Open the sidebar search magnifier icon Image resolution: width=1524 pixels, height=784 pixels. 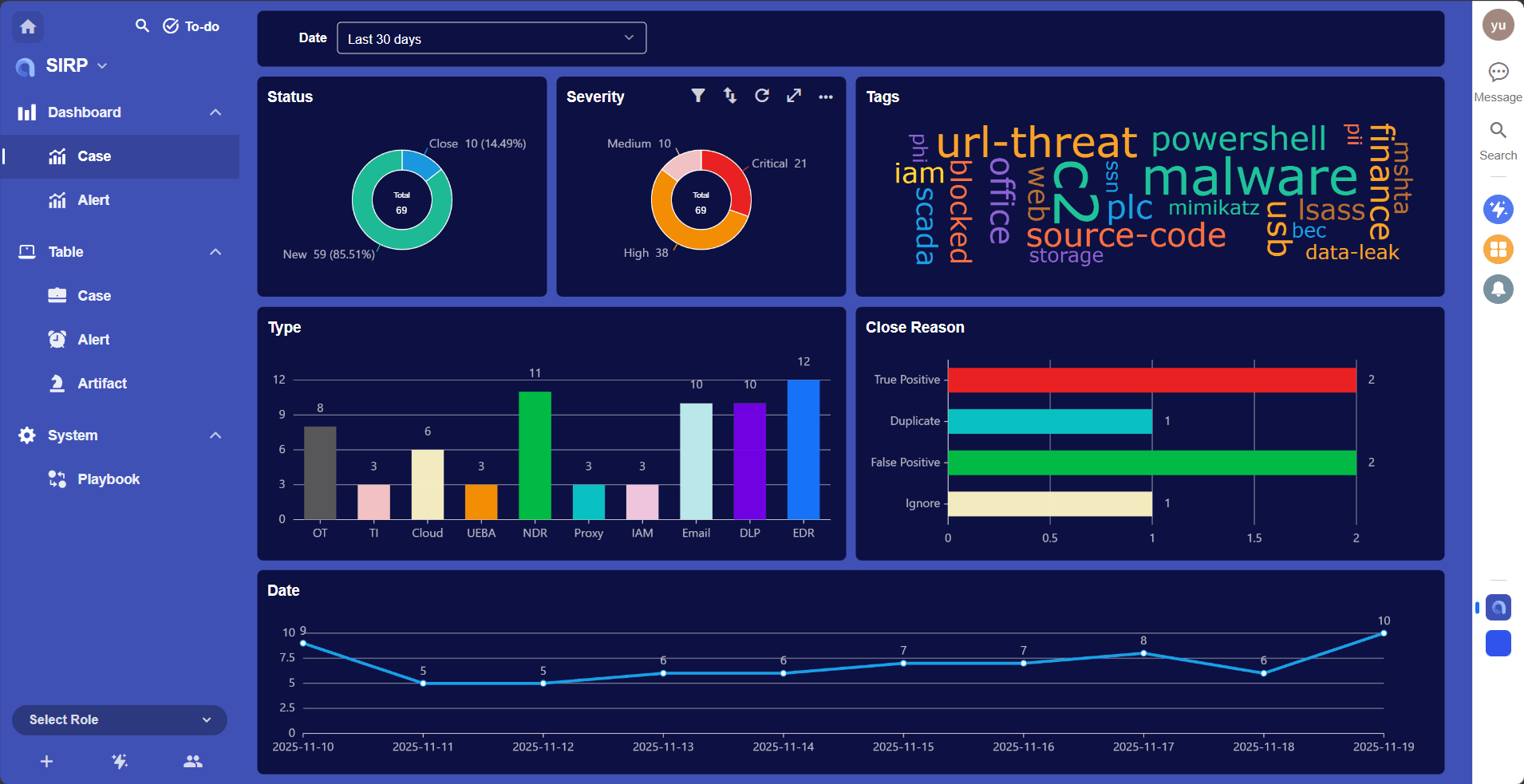point(142,26)
